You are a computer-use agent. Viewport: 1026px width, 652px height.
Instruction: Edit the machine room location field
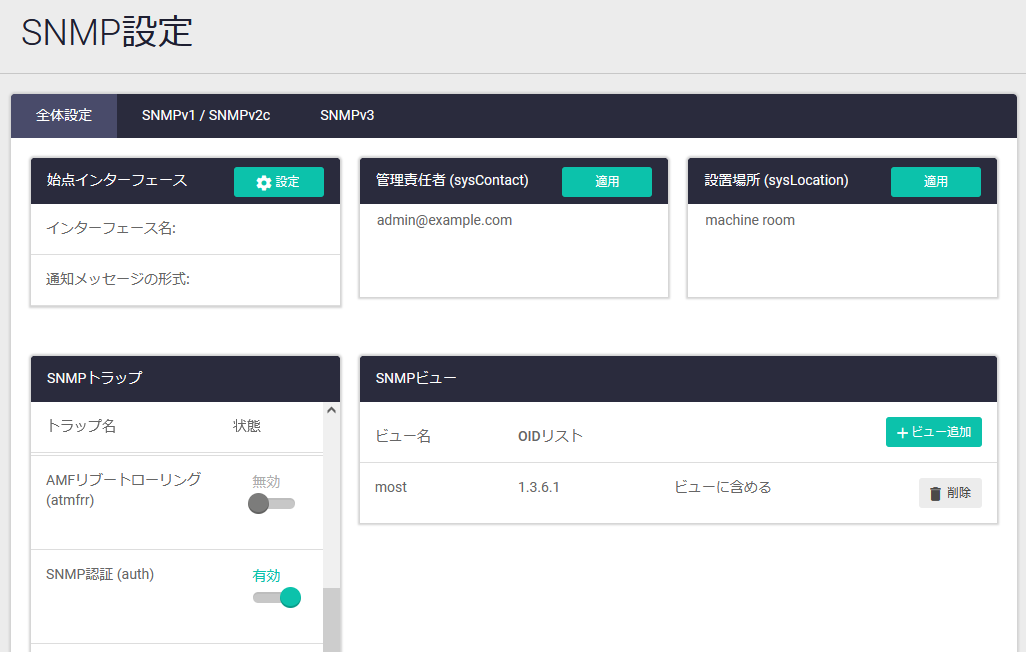(x=750, y=220)
